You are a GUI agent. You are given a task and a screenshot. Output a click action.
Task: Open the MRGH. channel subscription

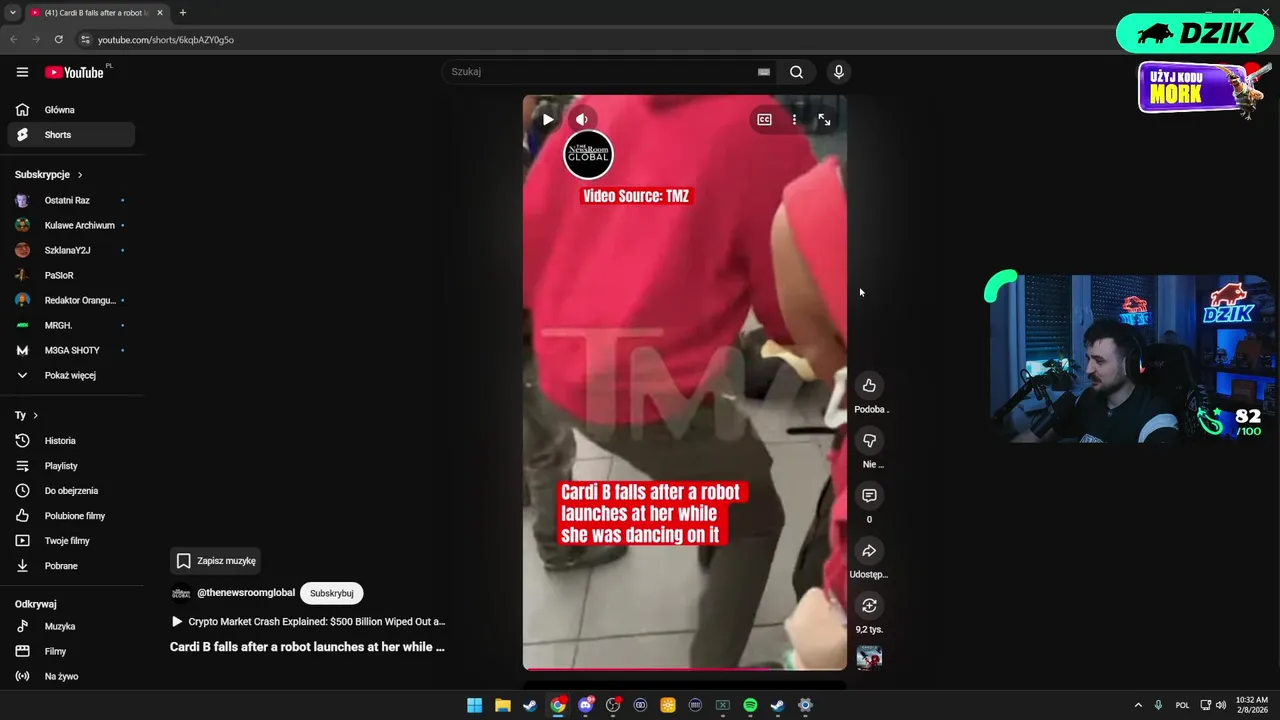point(71,325)
